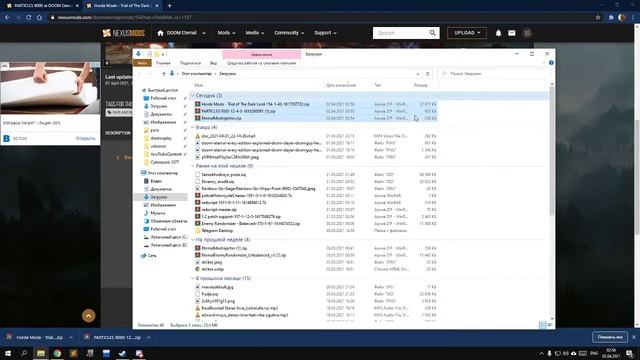
Task: Click the Explorer search Загрузки field
Action: pos(495,74)
